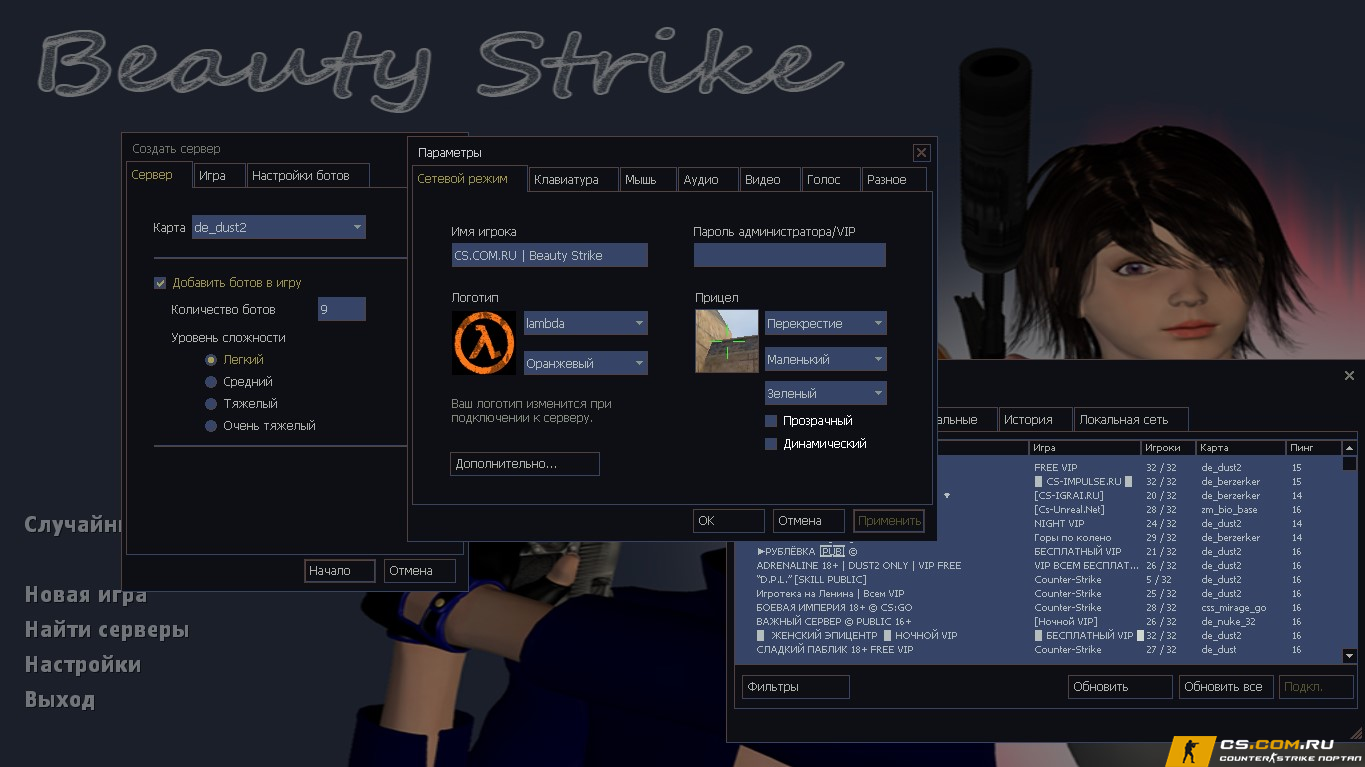This screenshot has width=1365, height=767.
Task: Select the "D.P.L." [SKILL PUBLIC] server
Action: (x=1038, y=580)
